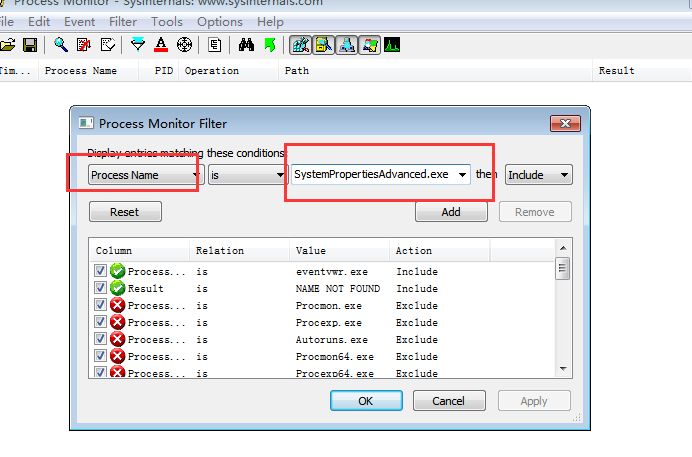This screenshot has height=457, width=692.
Task: Click the Operation column header in main window
Action: tap(229, 71)
